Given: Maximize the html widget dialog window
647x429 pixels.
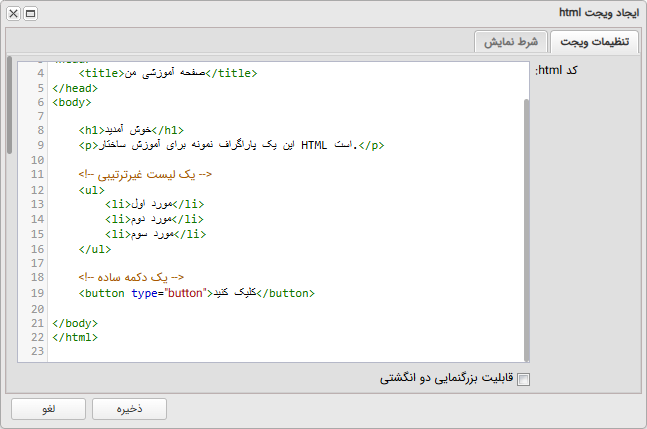Looking at the screenshot, I should 30,14.
